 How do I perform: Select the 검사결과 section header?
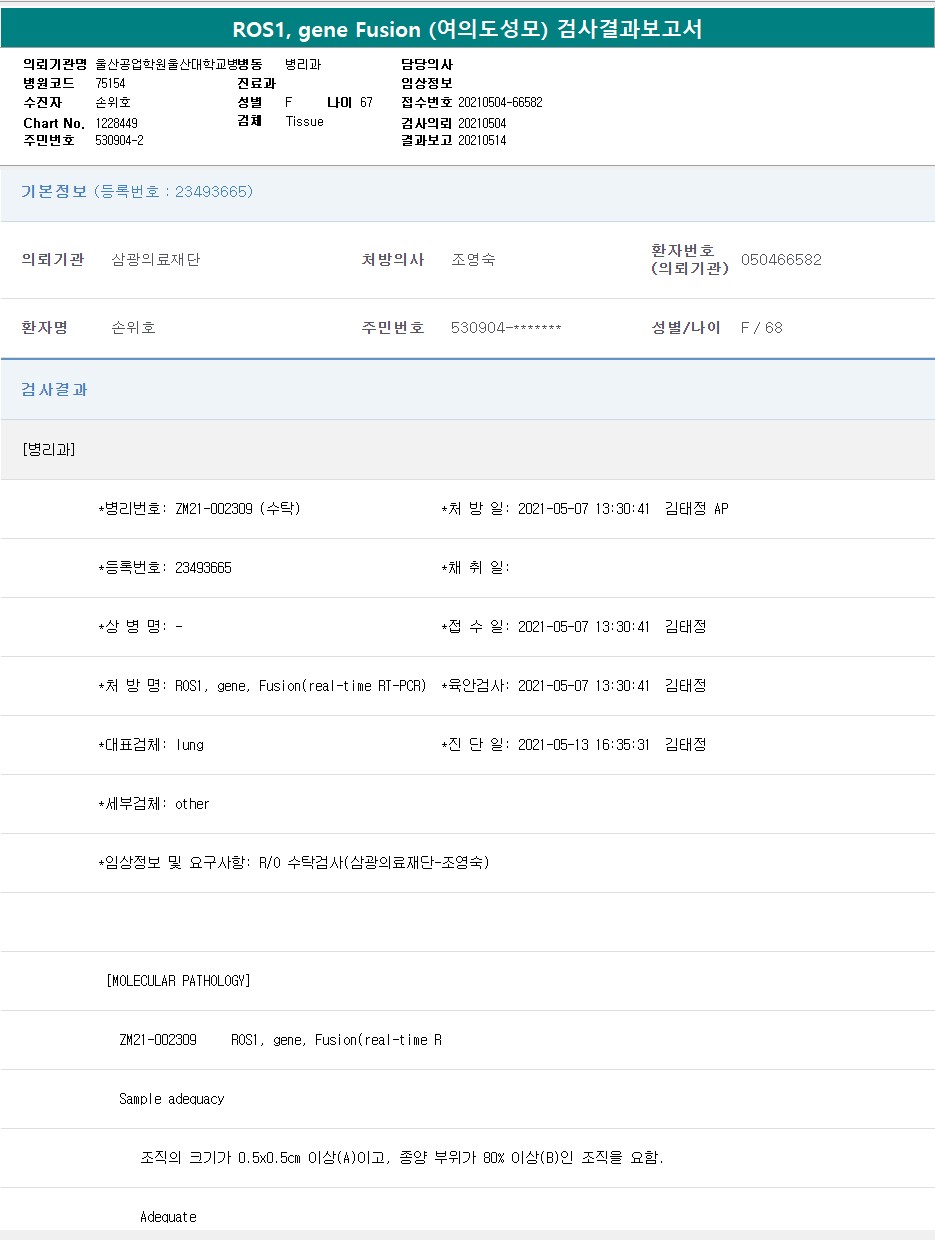point(55,389)
